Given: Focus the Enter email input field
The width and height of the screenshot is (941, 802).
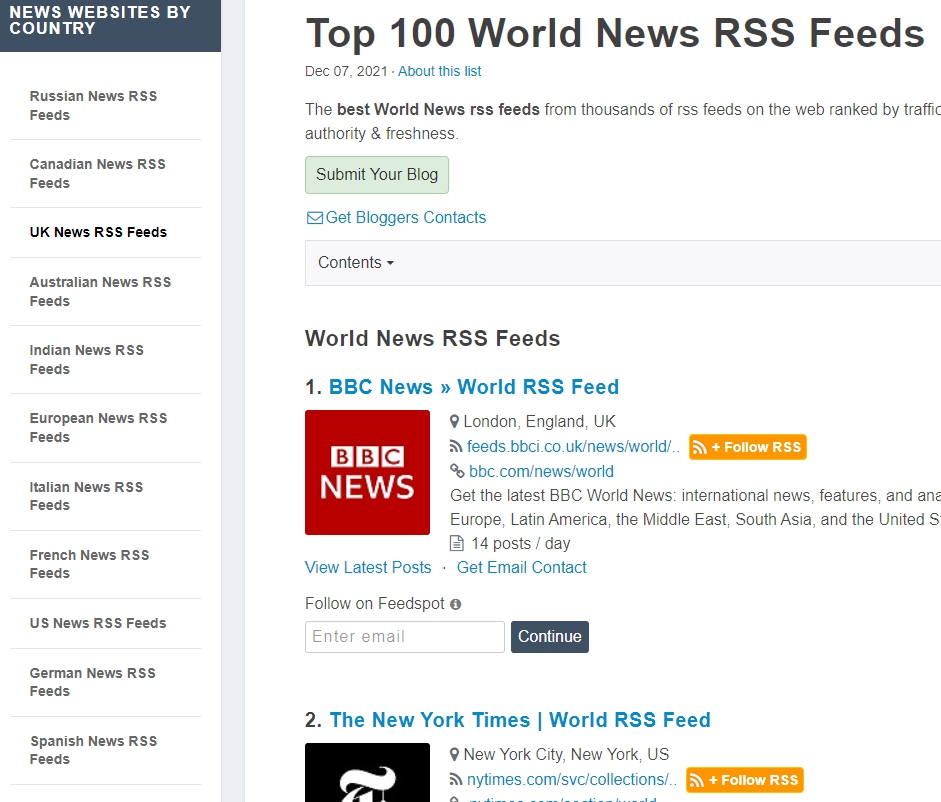Looking at the screenshot, I should (404, 637).
